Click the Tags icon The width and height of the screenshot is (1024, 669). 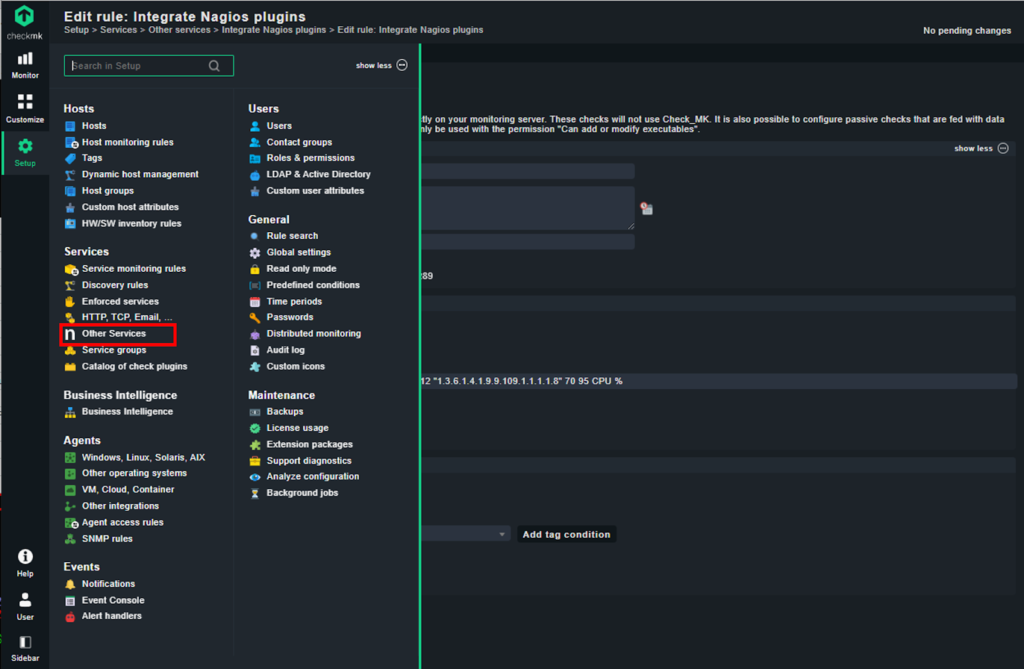(70, 158)
